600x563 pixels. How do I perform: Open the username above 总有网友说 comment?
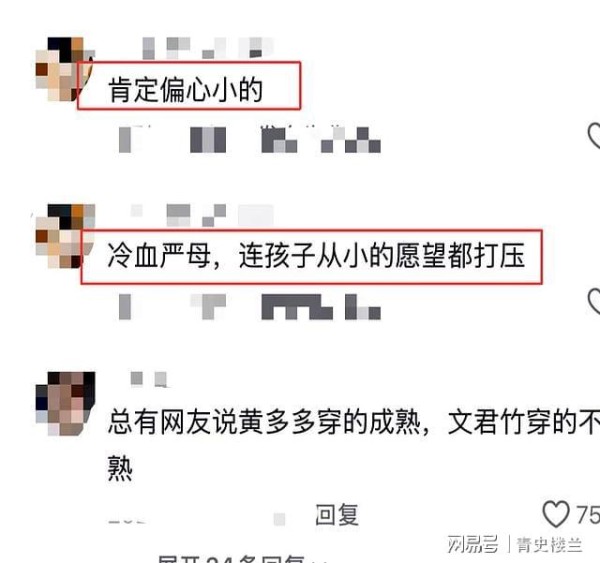coord(149,379)
